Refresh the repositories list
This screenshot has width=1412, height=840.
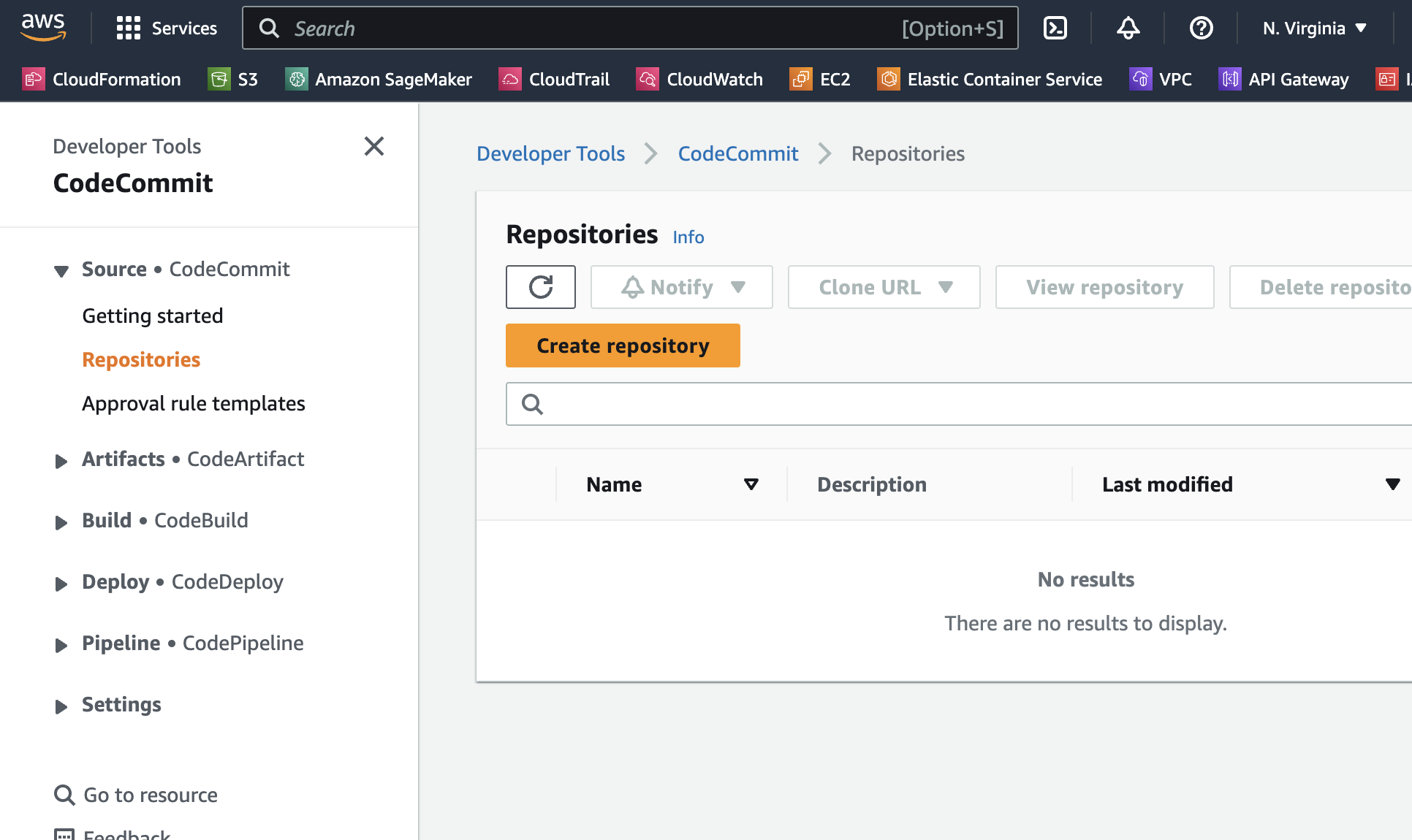click(541, 287)
